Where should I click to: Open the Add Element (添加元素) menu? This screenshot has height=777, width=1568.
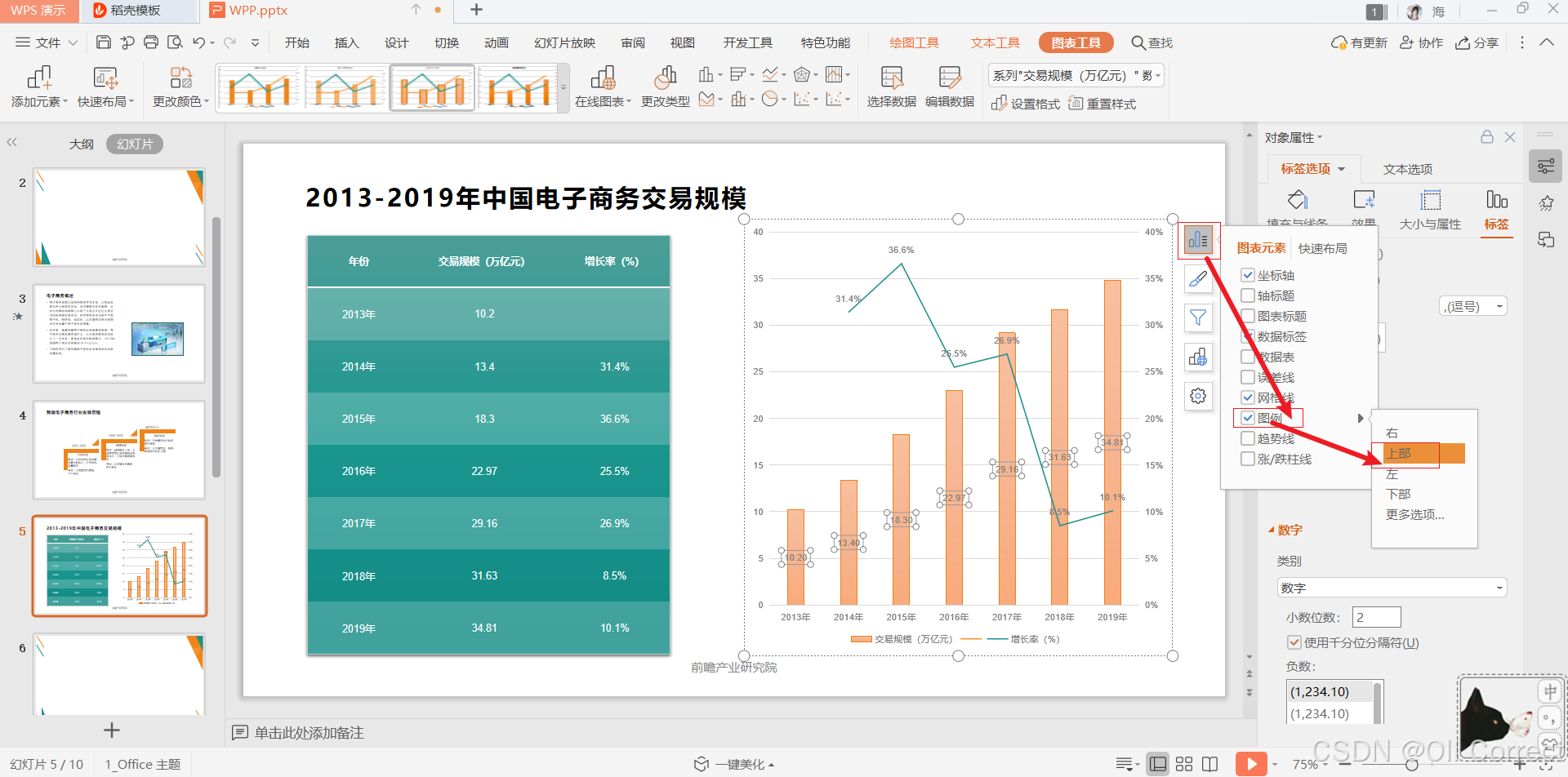coord(39,87)
